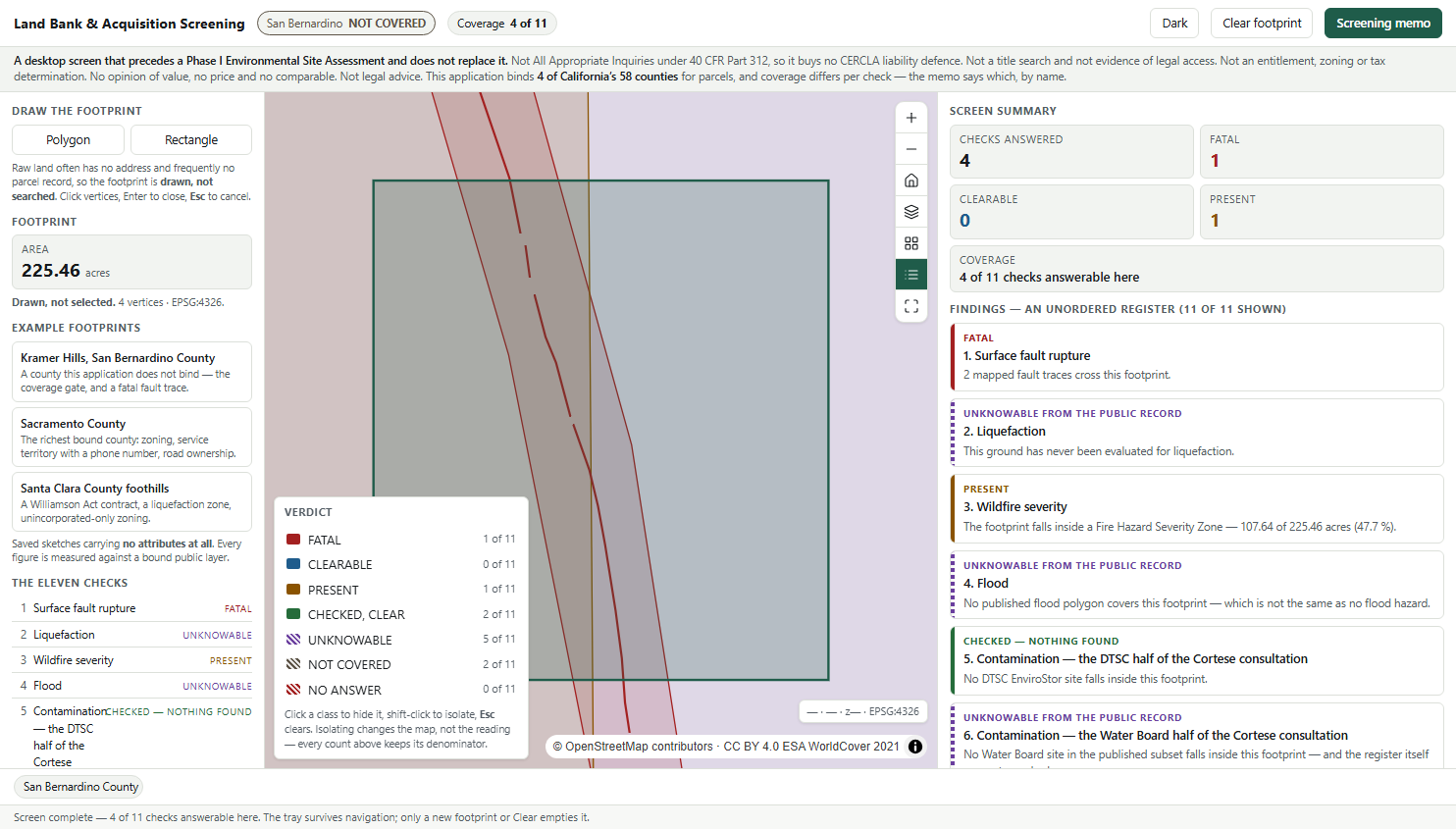The image size is (1456, 829).
Task: Click the Coverage 4 of 11 badge
Action: [x=502, y=24]
